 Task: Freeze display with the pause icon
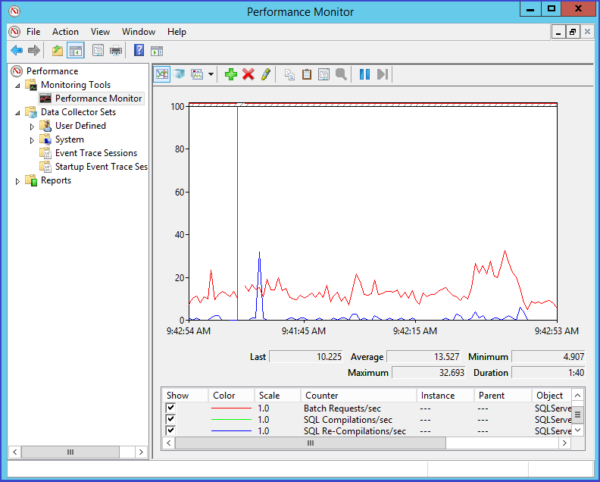[x=365, y=74]
